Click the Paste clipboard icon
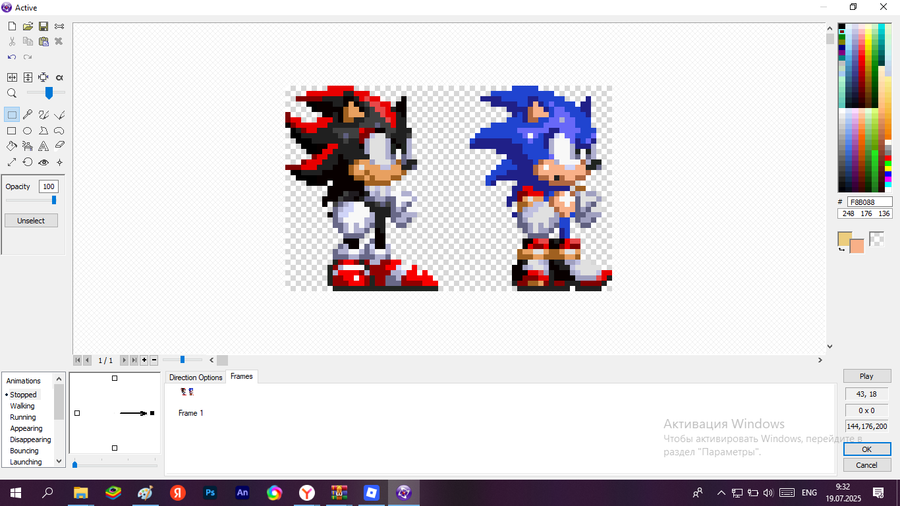900x506 pixels. [x=43, y=41]
